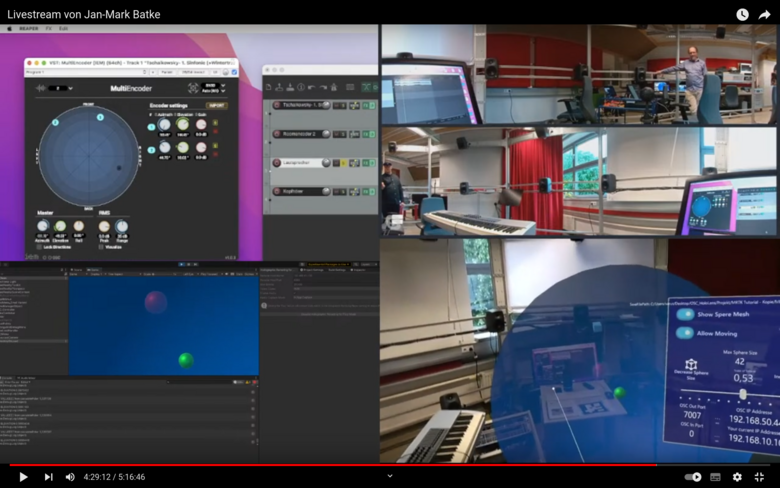
Task: Expand the chevron below the video
Action: click(390, 476)
